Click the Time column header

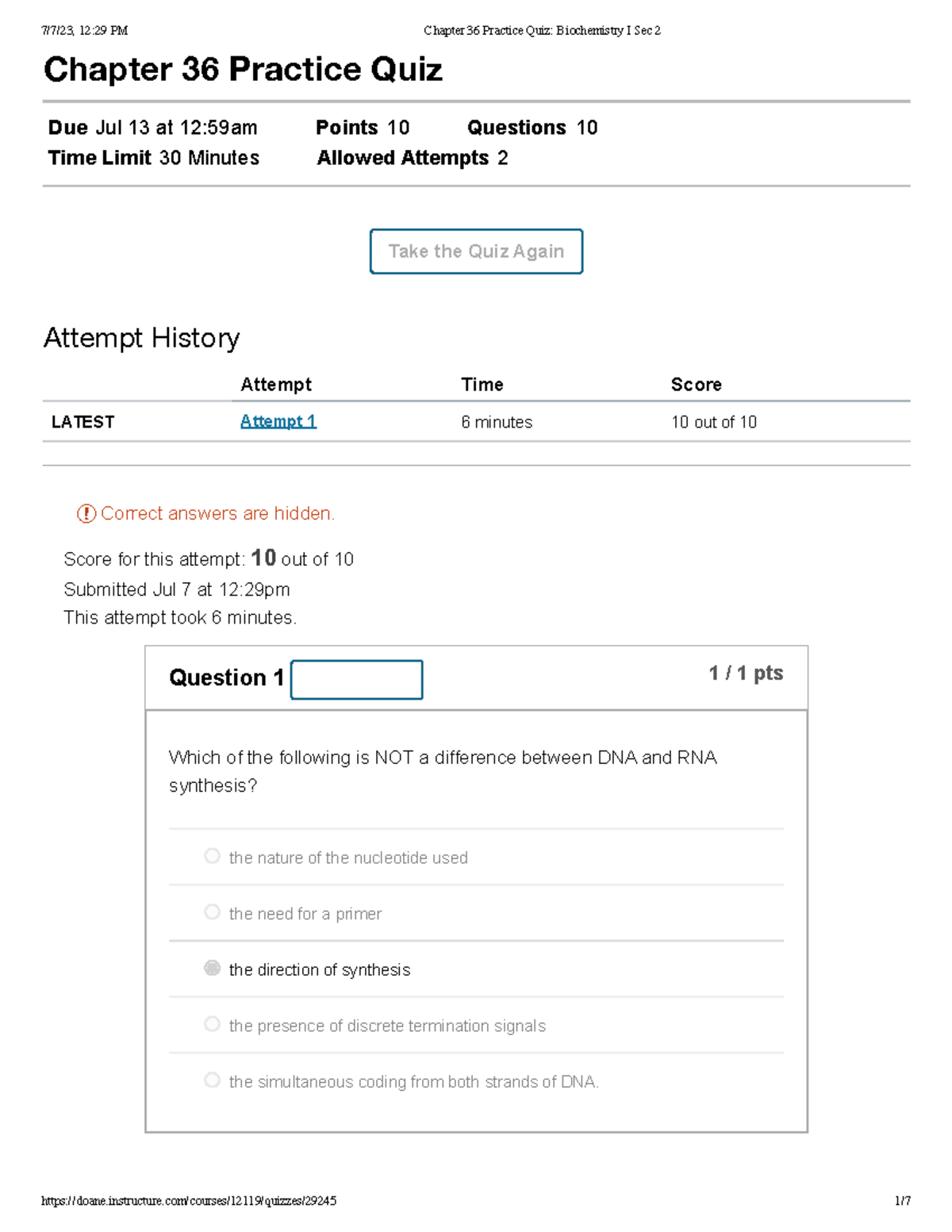click(x=482, y=385)
